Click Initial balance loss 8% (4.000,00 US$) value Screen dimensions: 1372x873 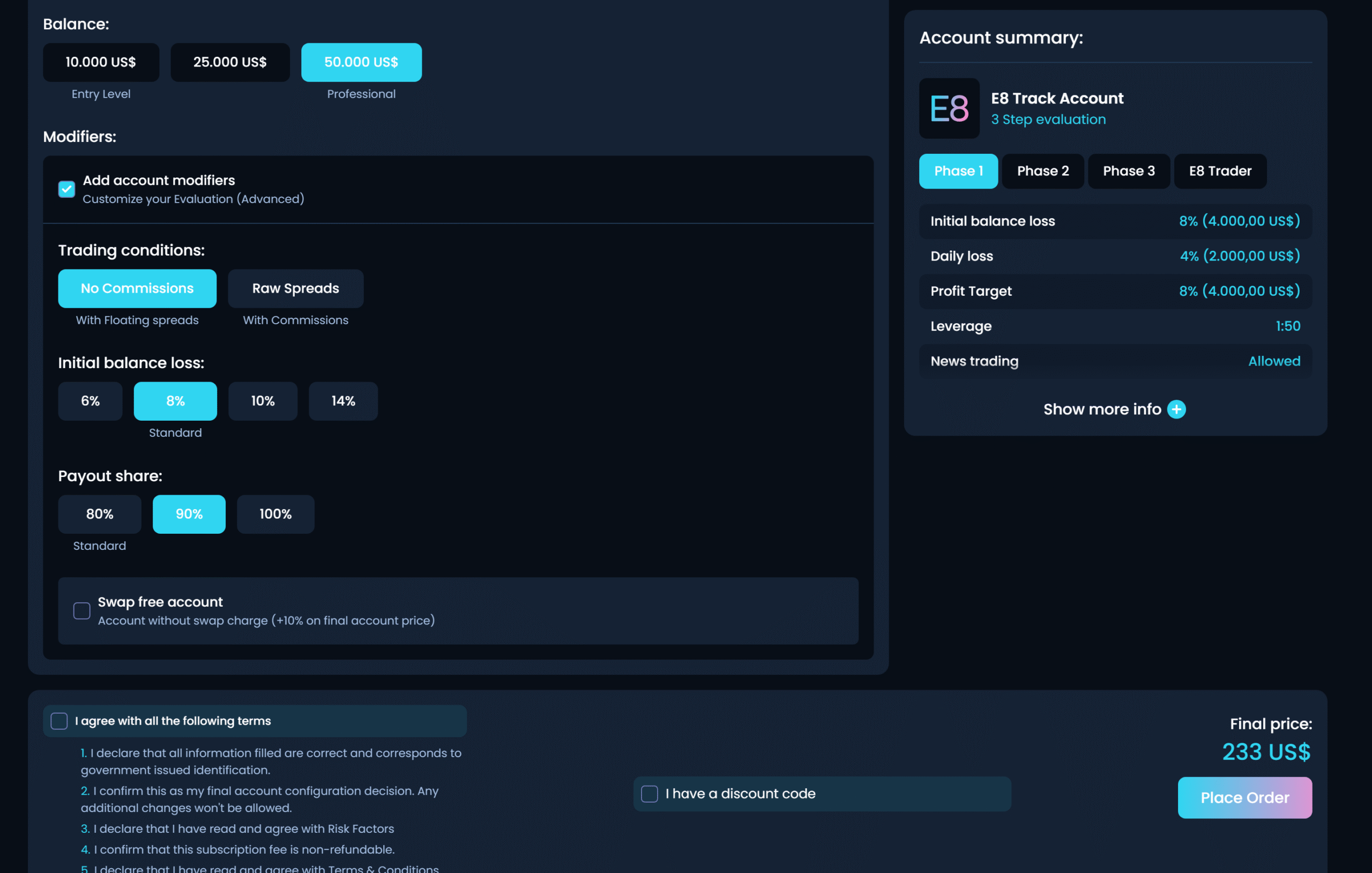click(x=1239, y=221)
